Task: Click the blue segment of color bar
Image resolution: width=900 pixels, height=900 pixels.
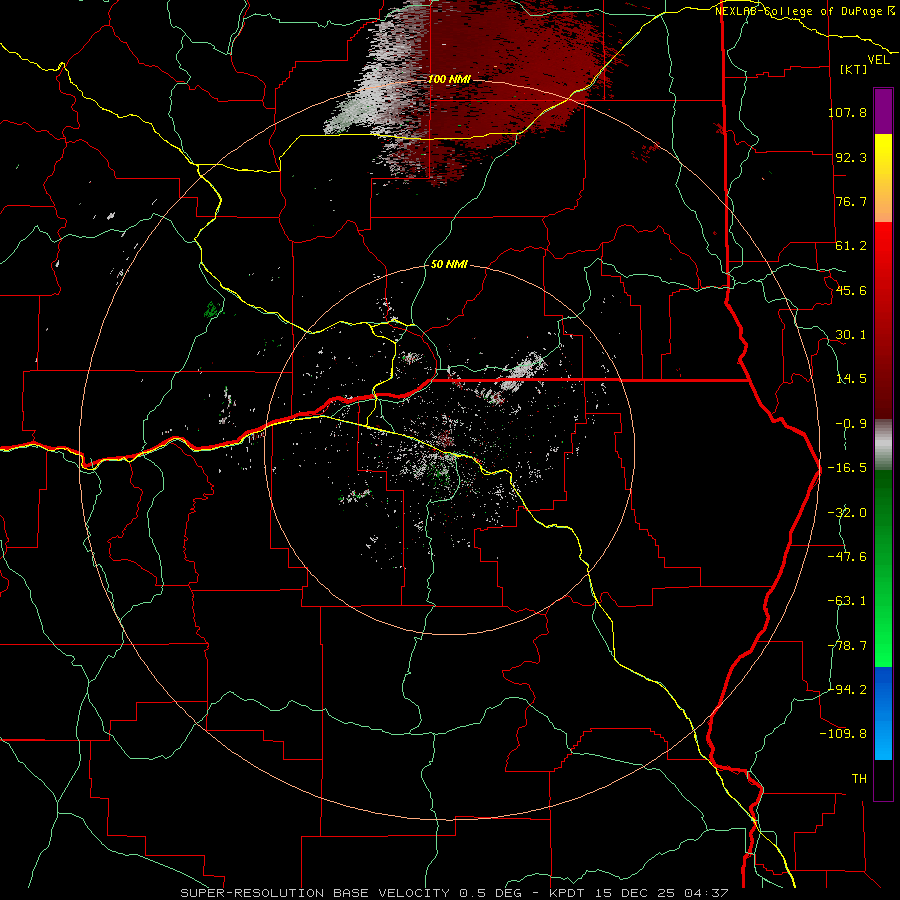Action: click(x=883, y=713)
